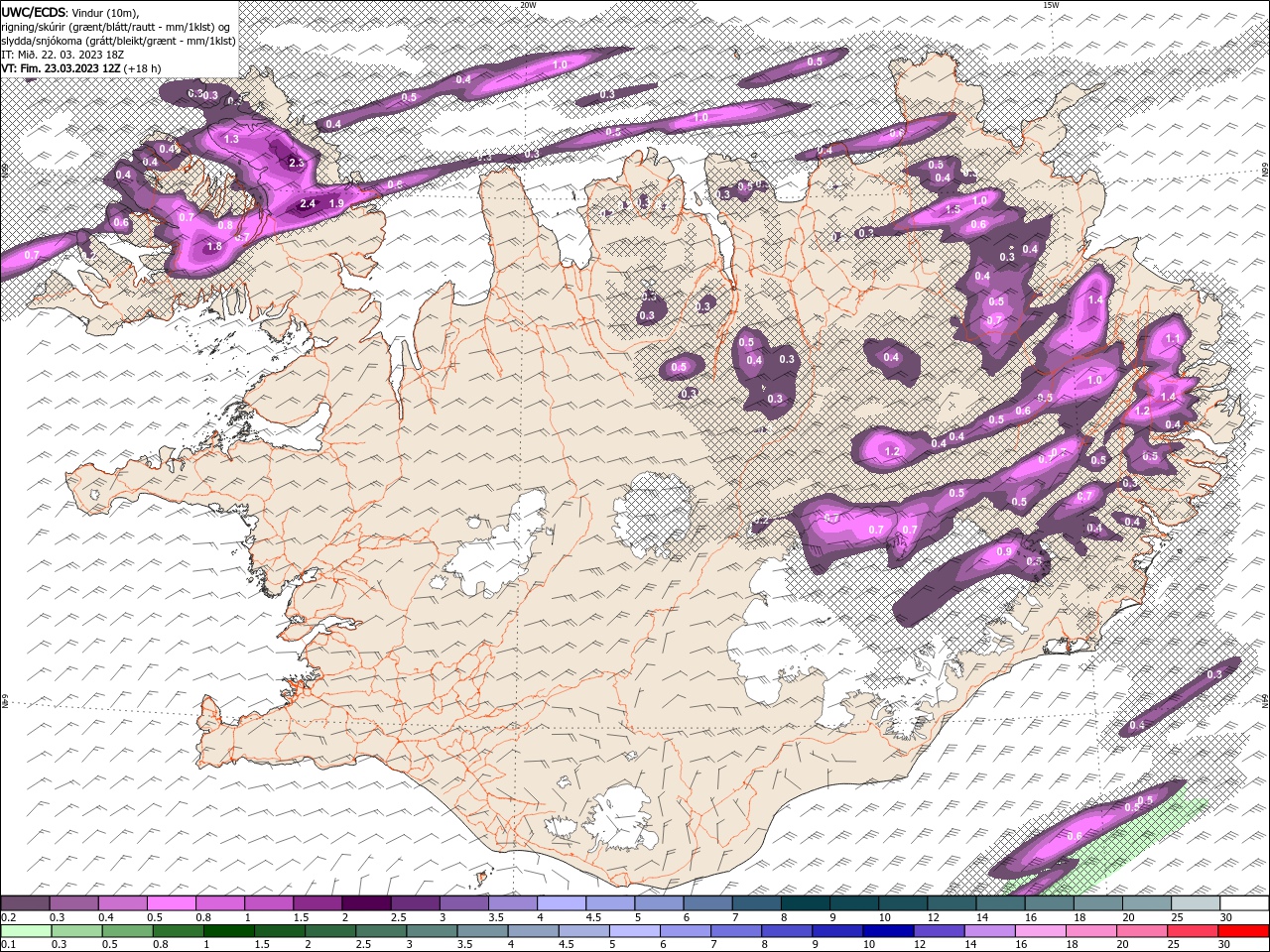Click the bright red swatch labeled 30

pos(1243,930)
